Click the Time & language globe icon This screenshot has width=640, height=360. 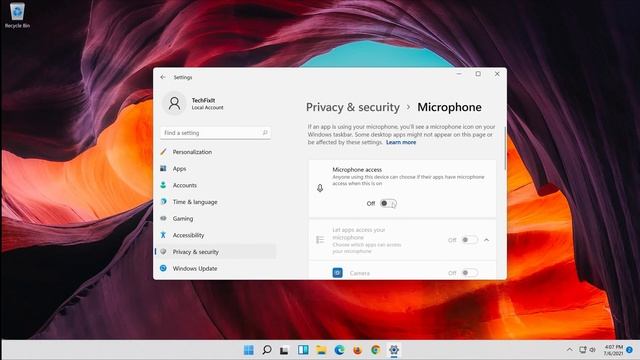click(163, 202)
